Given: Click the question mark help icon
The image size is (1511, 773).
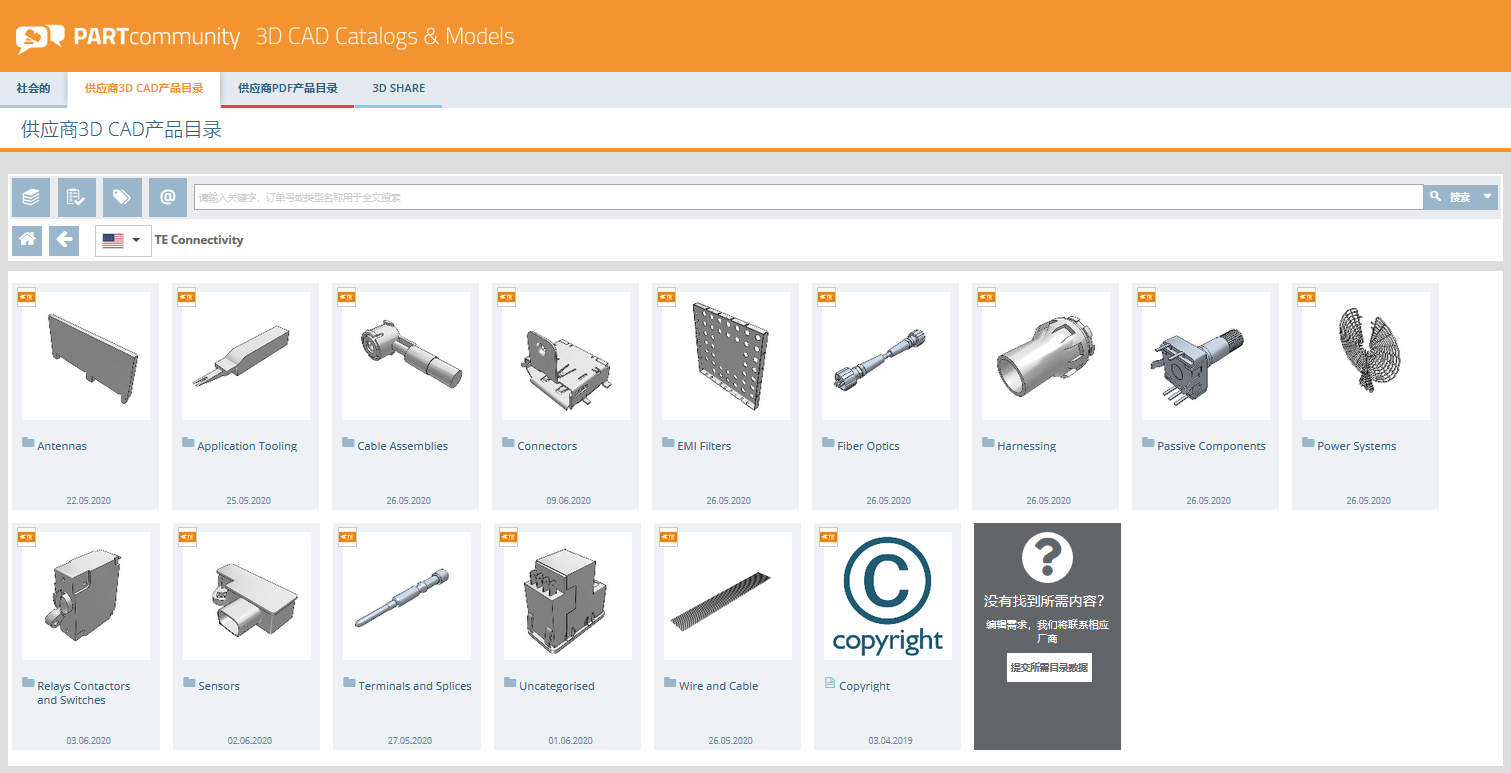Looking at the screenshot, I should 1047,557.
